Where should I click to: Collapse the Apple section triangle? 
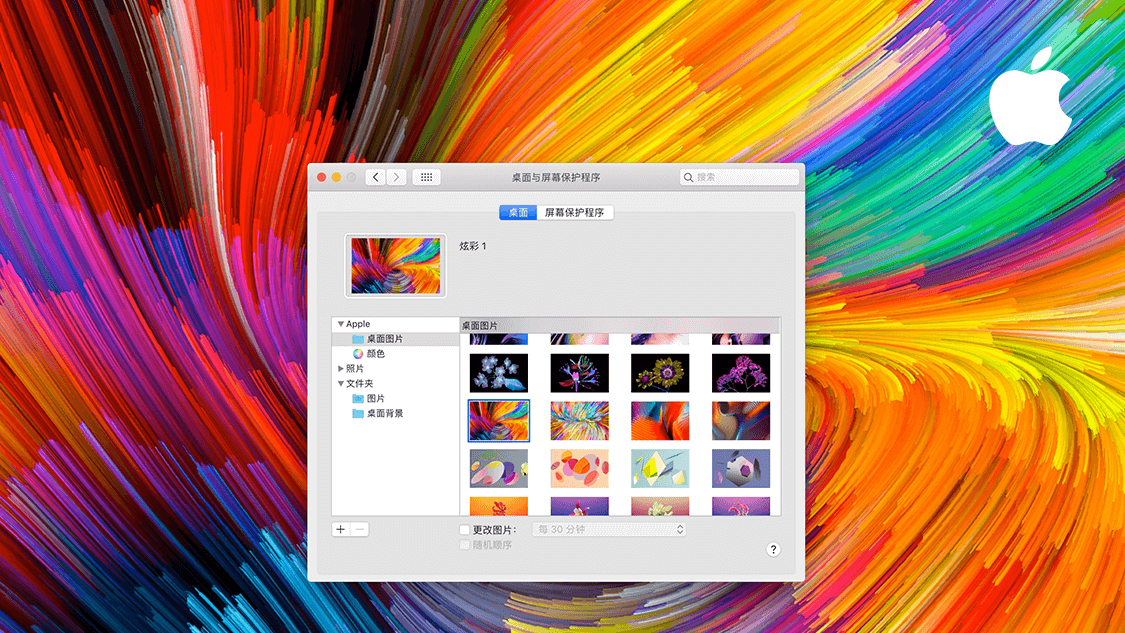tap(341, 324)
